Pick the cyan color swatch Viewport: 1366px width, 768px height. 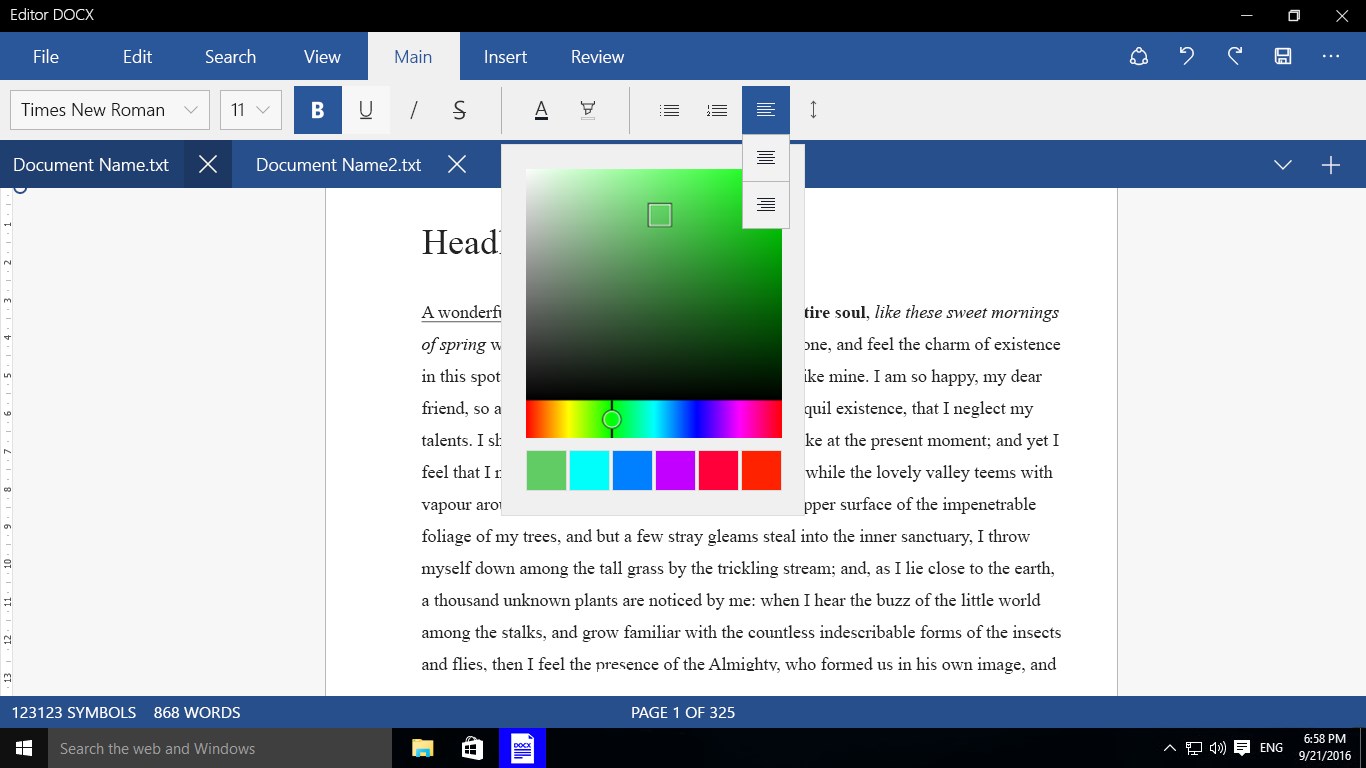[589, 471]
